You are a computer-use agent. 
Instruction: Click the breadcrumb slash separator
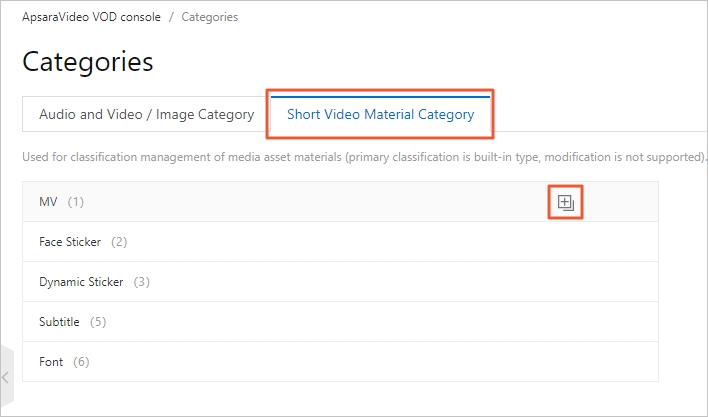click(x=170, y=18)
